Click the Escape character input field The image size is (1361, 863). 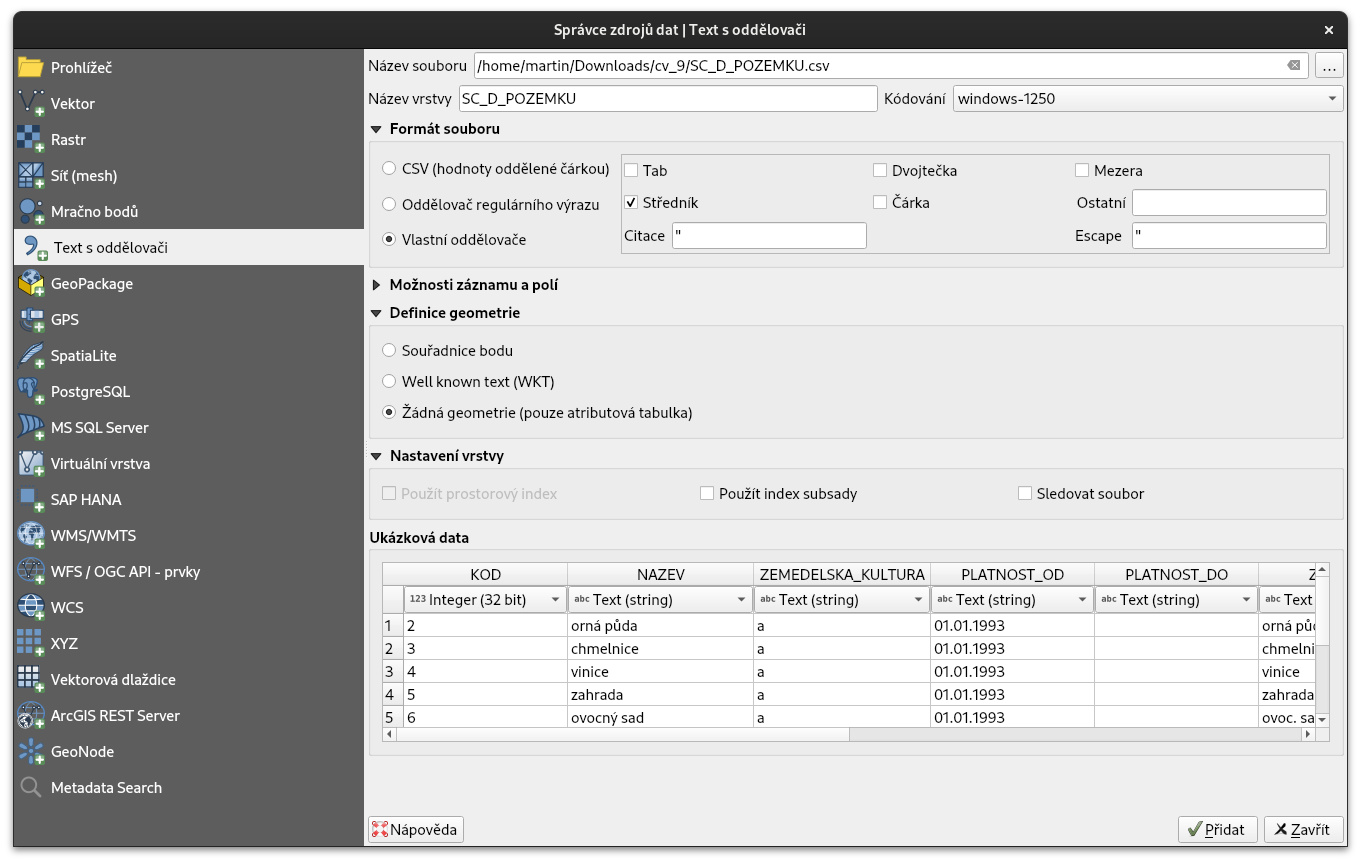coord(1229,236)
